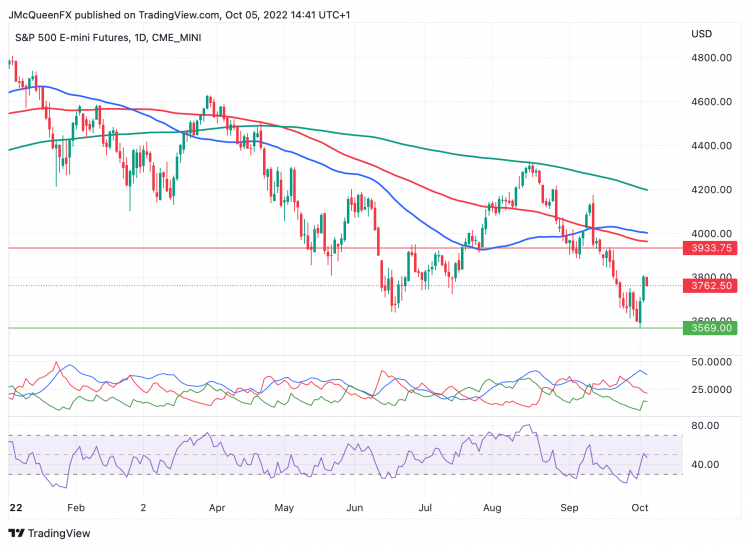Viewport: 750px width, 548px height.
Task: Click the Feb label on time axis
Action: [76, 508]
